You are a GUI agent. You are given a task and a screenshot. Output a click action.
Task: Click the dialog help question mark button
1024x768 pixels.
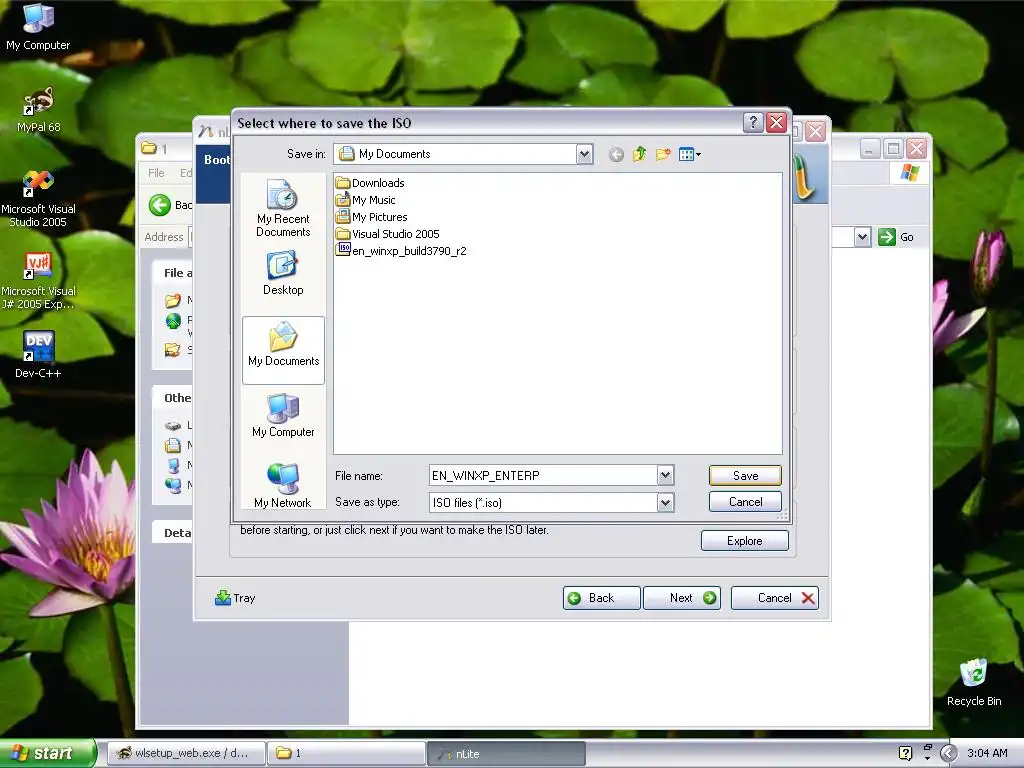[753, 123]
